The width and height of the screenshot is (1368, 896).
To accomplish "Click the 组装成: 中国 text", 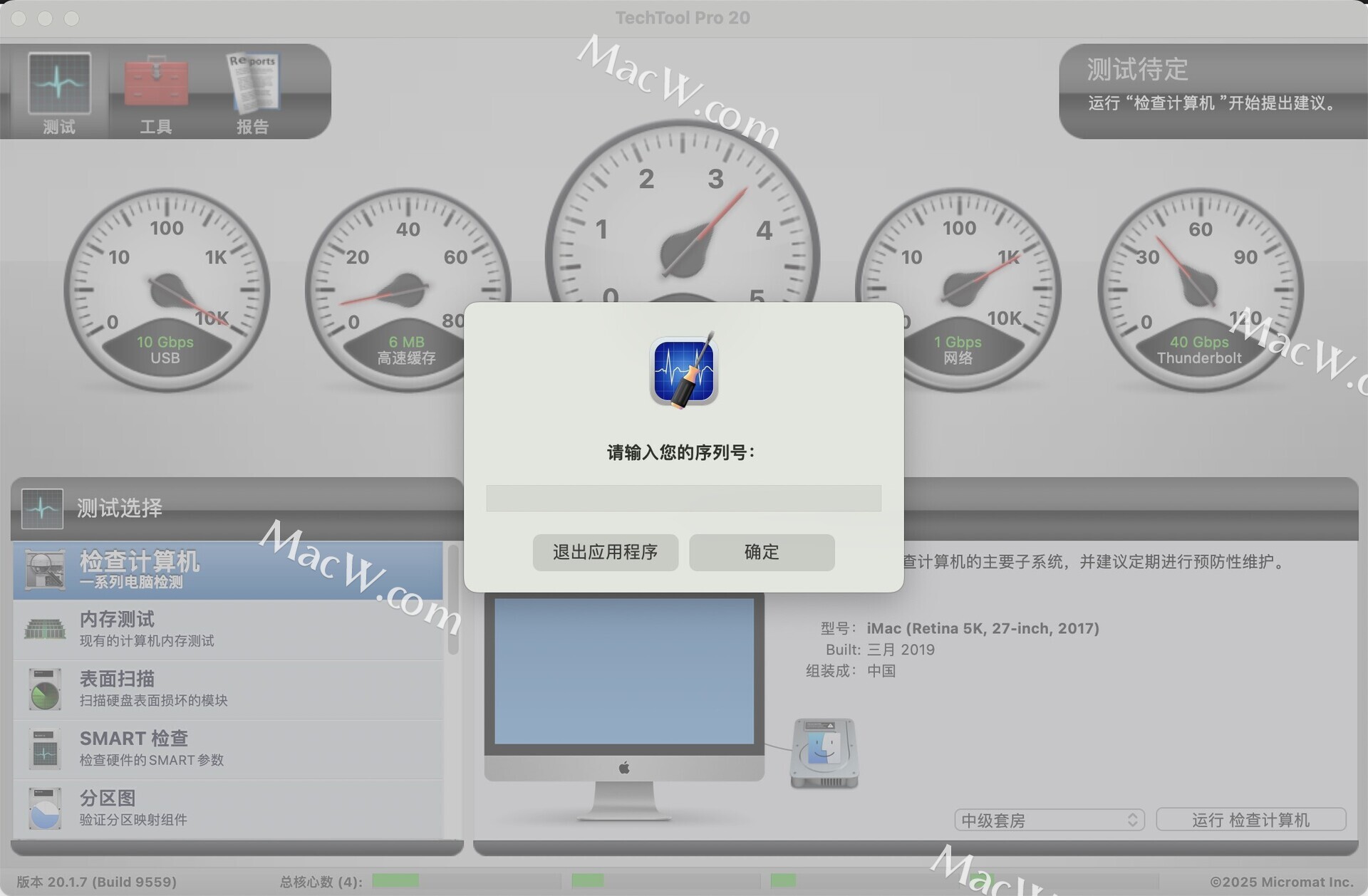I will pyautogui.click(x=851, y=671).
